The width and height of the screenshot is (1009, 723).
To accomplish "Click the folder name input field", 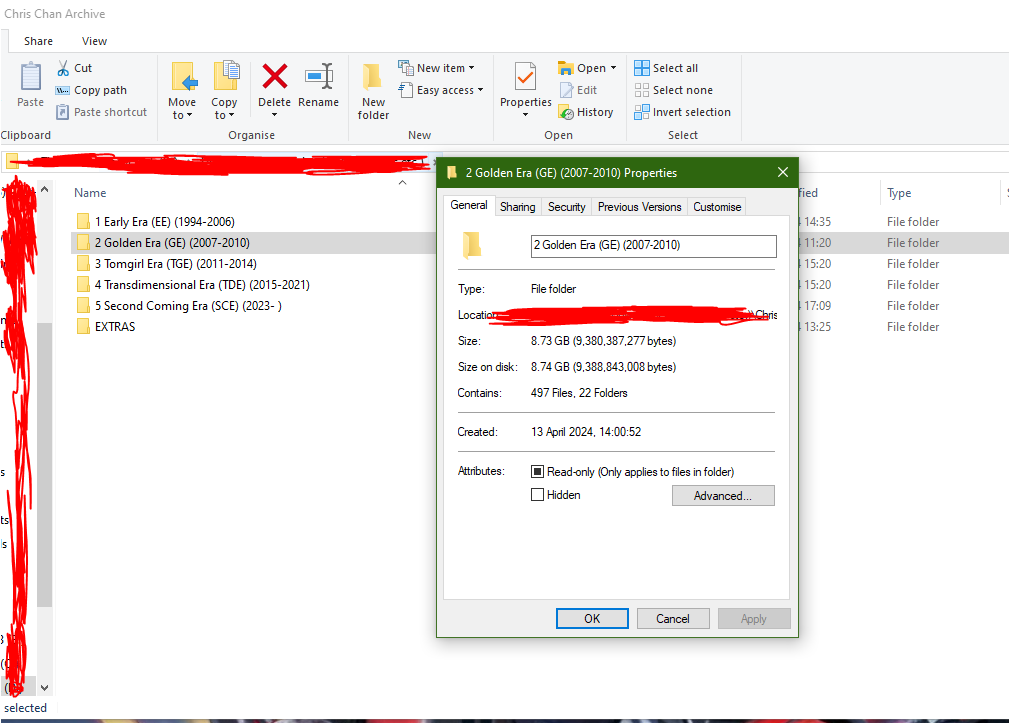I will [x=653, y=245].
